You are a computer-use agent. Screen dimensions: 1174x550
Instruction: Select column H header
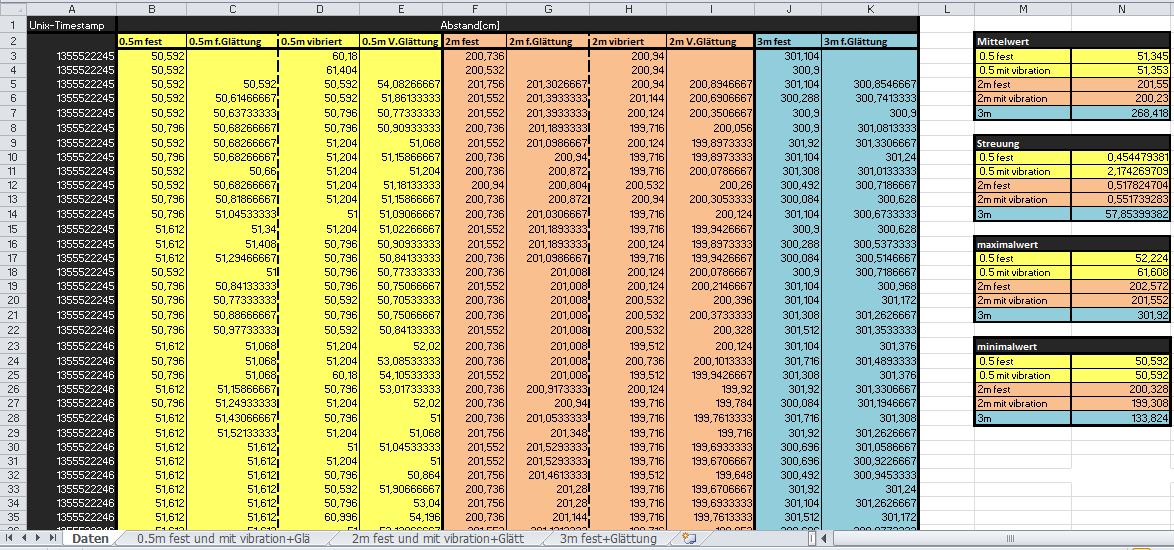tap(629, 8)
